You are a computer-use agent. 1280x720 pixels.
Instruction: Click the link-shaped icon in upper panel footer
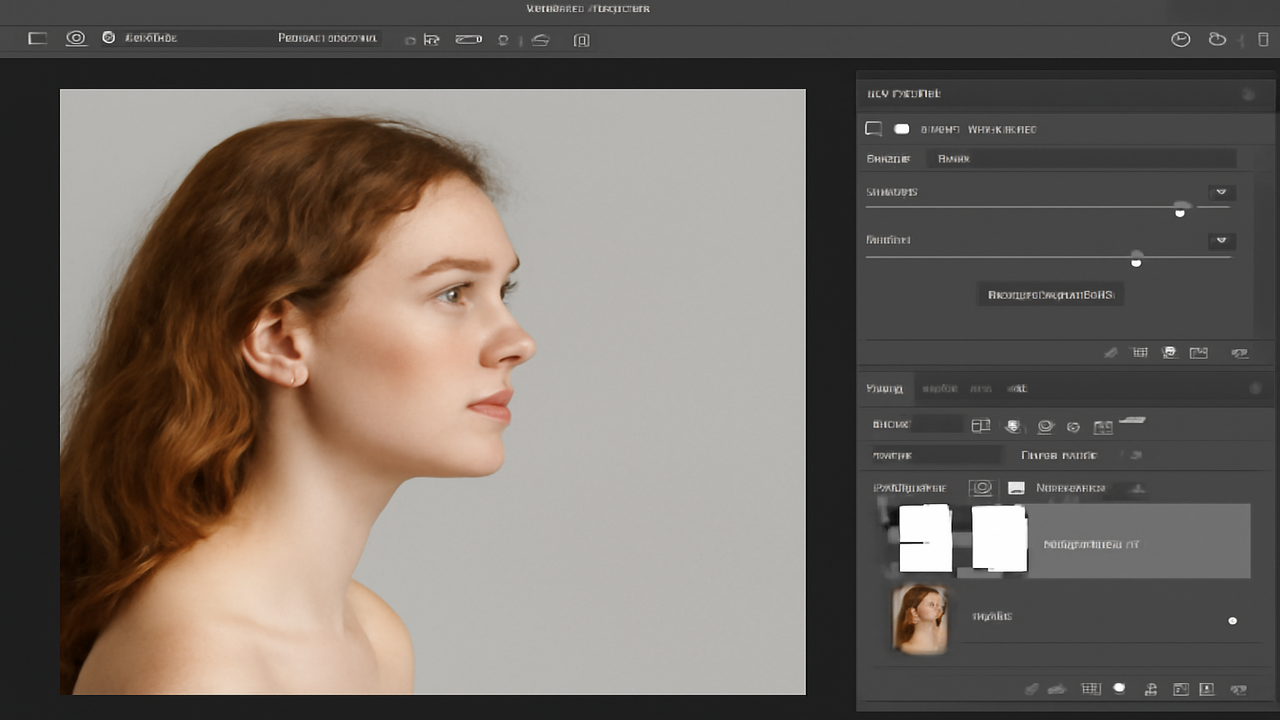pos(1240,353)
